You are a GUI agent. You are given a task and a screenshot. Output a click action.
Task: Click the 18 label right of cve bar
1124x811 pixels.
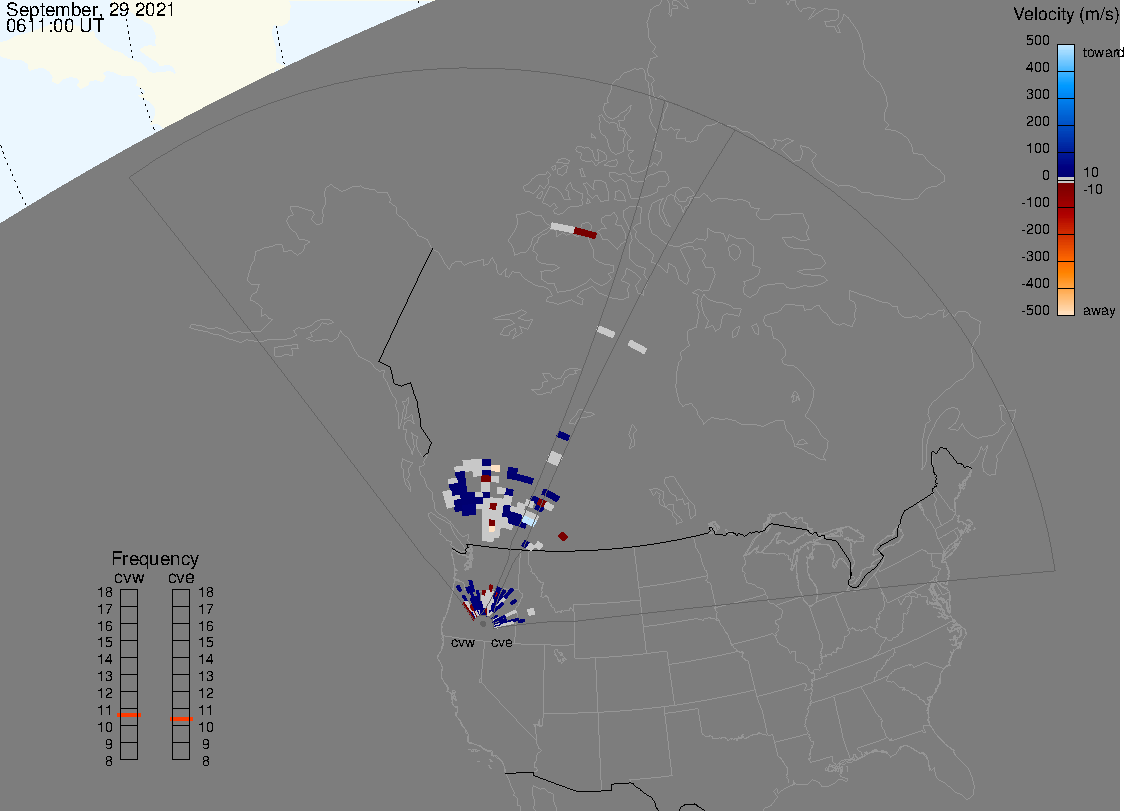tap(206, 592)
